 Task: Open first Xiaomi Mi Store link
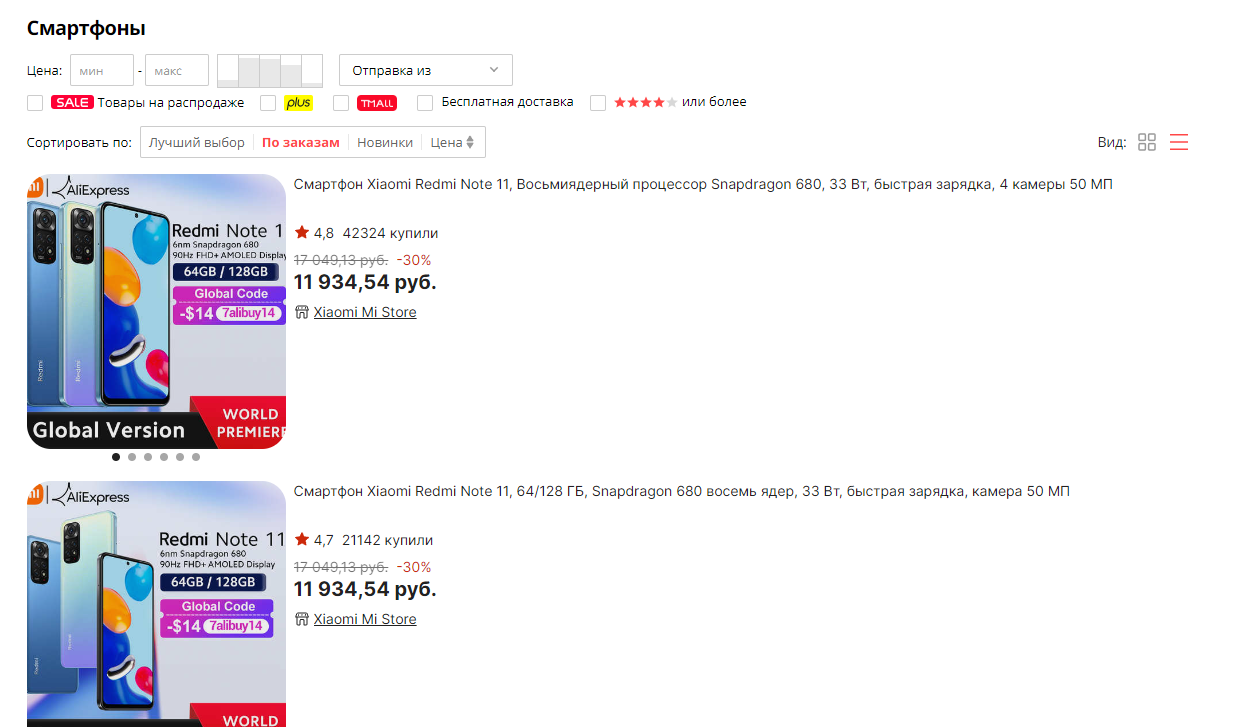coord(365,312)
